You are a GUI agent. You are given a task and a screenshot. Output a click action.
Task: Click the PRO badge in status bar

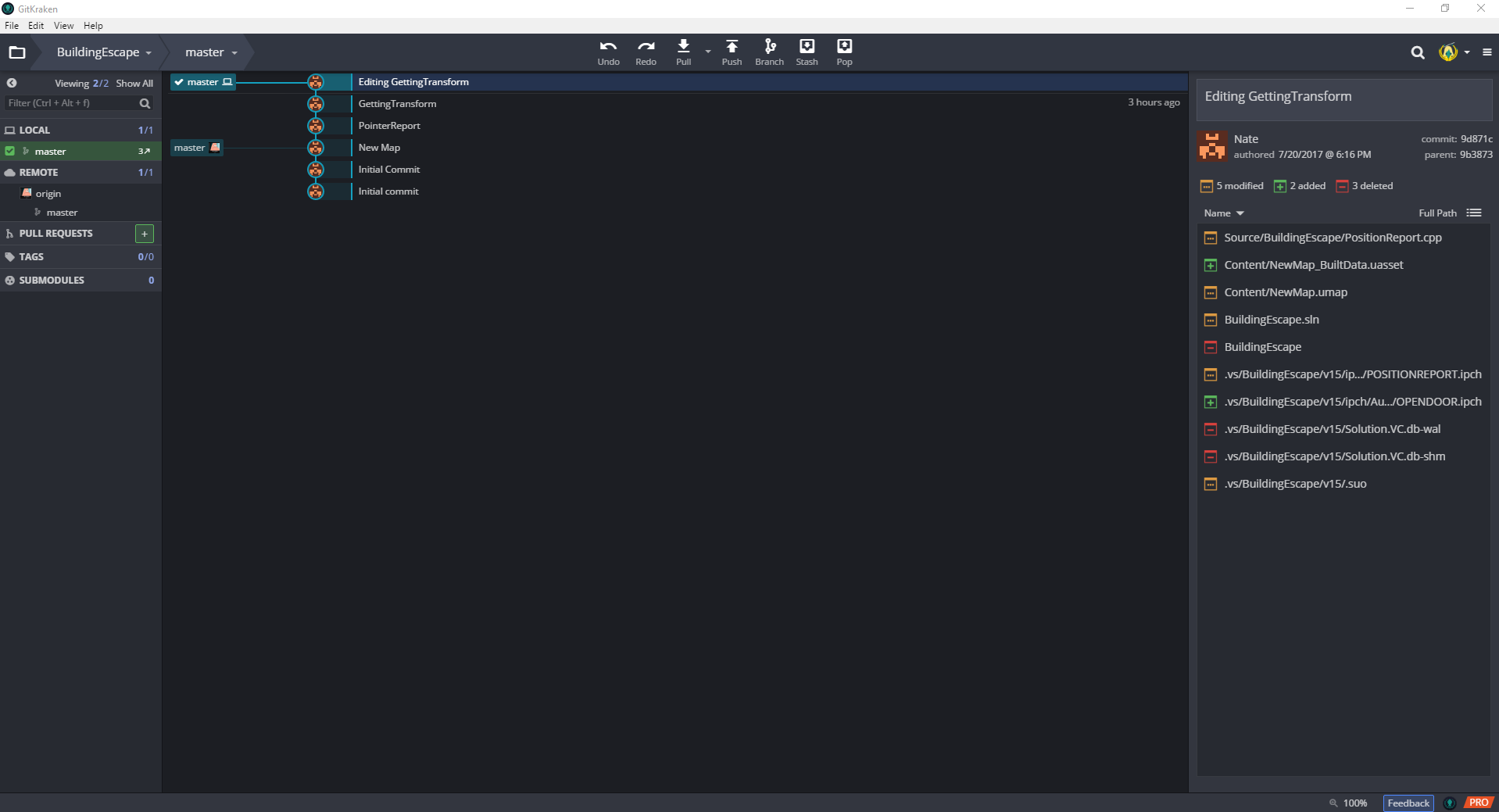tap(1478, 803)
